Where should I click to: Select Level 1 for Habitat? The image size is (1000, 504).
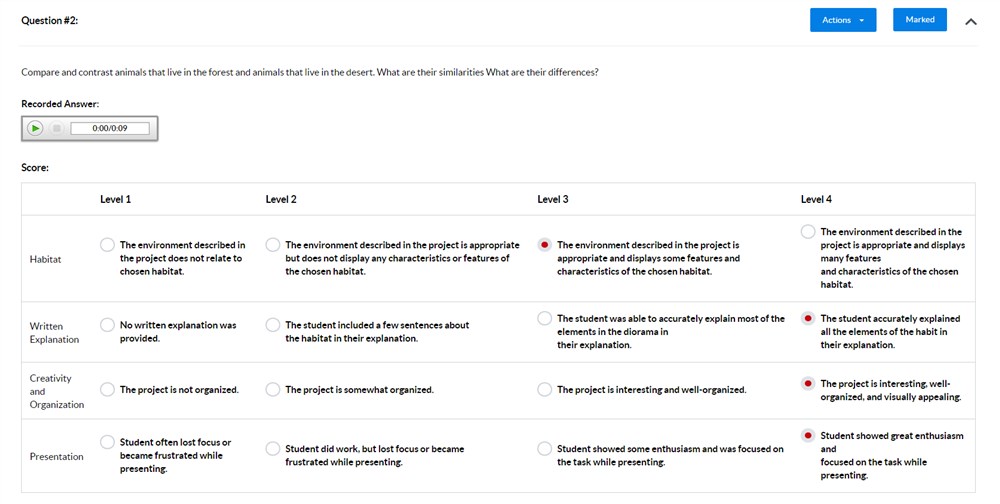tap(107, 245)
